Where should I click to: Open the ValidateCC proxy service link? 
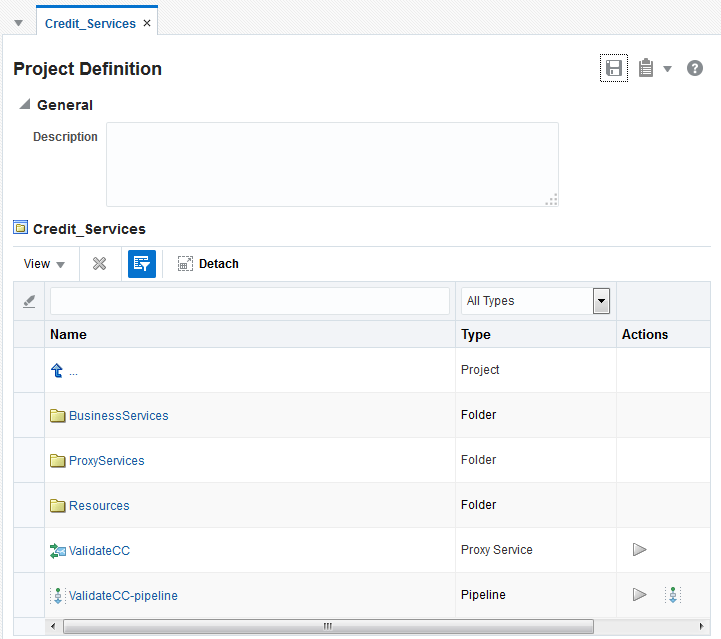(99, 551)
